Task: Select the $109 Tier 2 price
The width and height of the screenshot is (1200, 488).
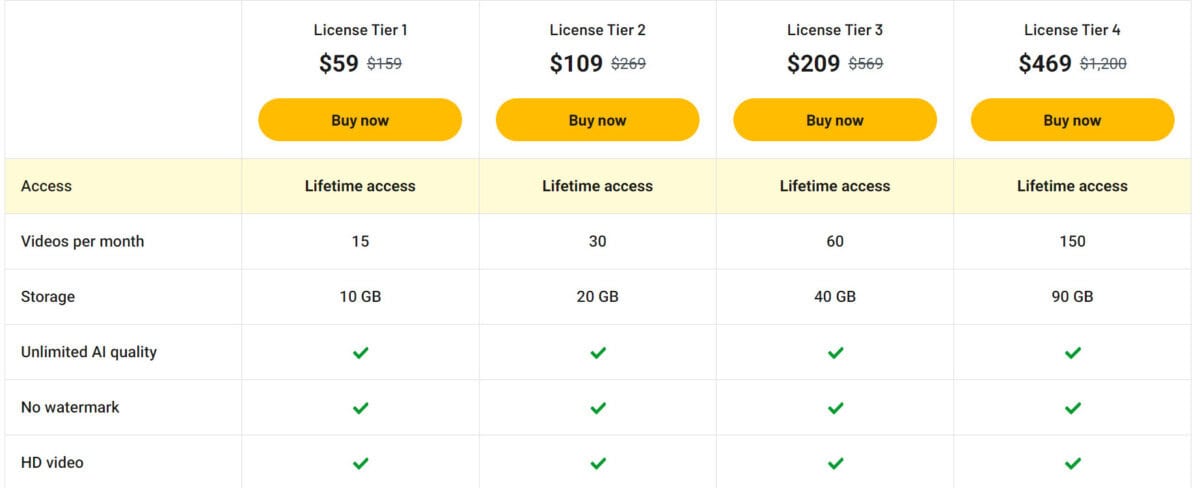Action: pyautogui.click(x=576, y=64)
